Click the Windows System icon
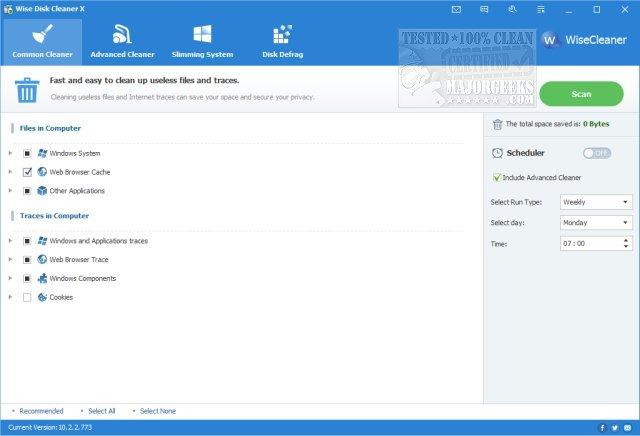The image size is (640, 436). coord(42,153)
